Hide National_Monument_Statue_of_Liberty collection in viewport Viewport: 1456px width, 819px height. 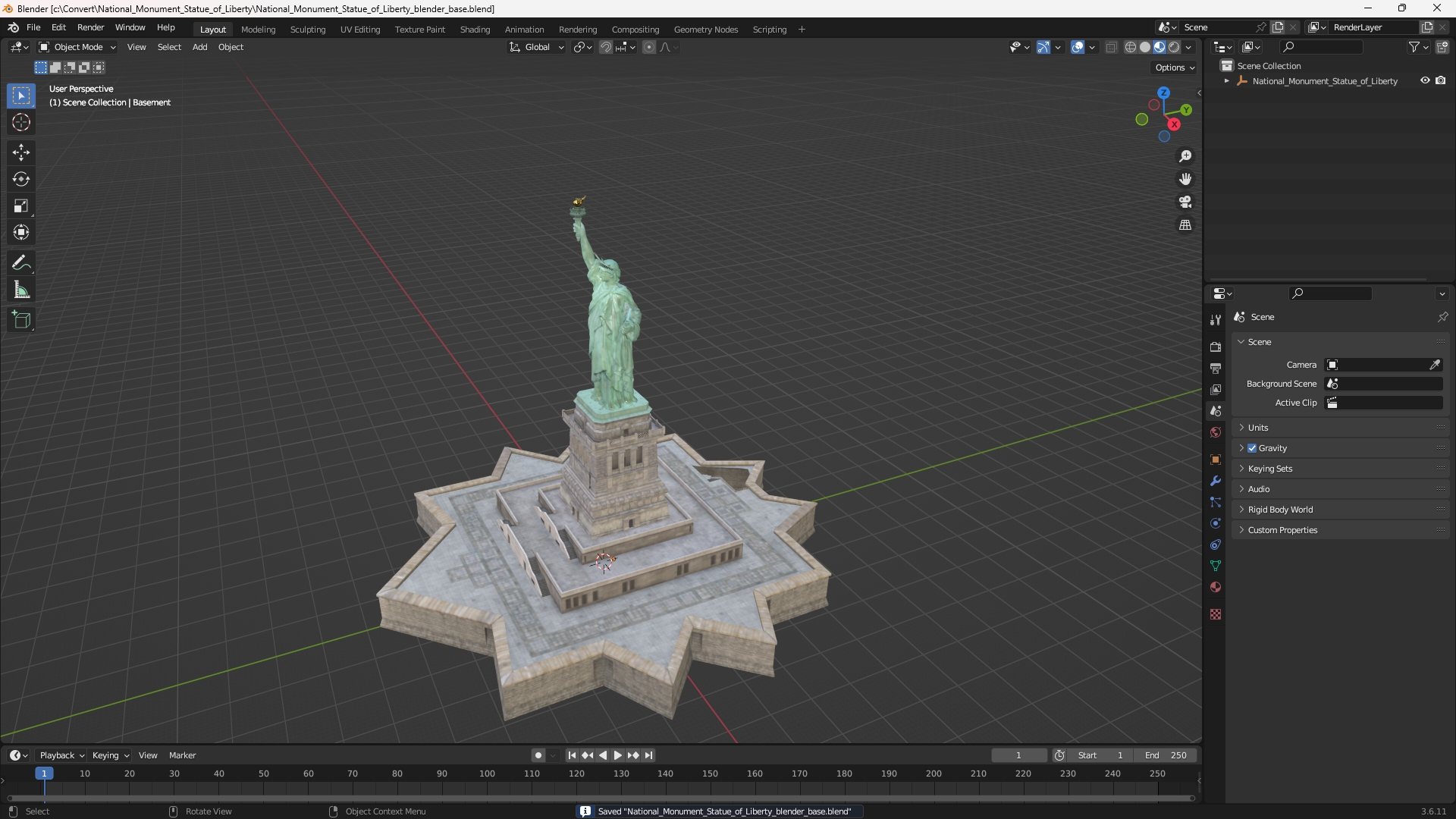click(x=1425, y=80)
